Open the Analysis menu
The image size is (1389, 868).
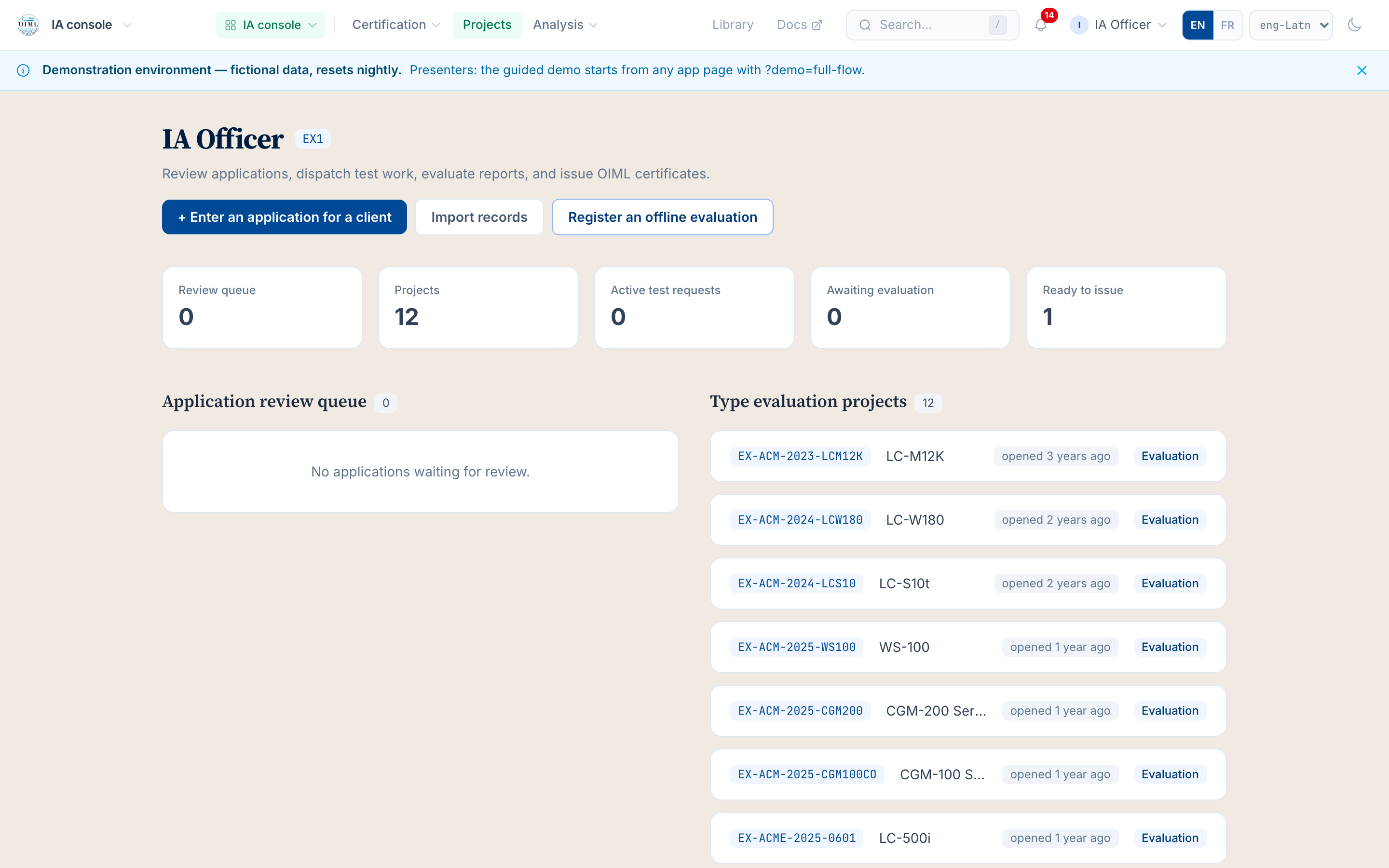pyautogui.click(x=565, y=25)
